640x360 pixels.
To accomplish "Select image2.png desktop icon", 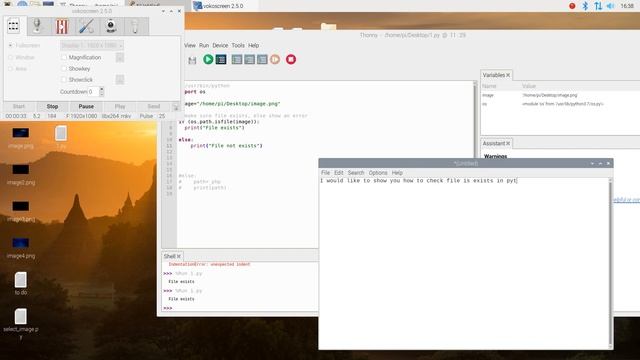I will tap(21, 174).
